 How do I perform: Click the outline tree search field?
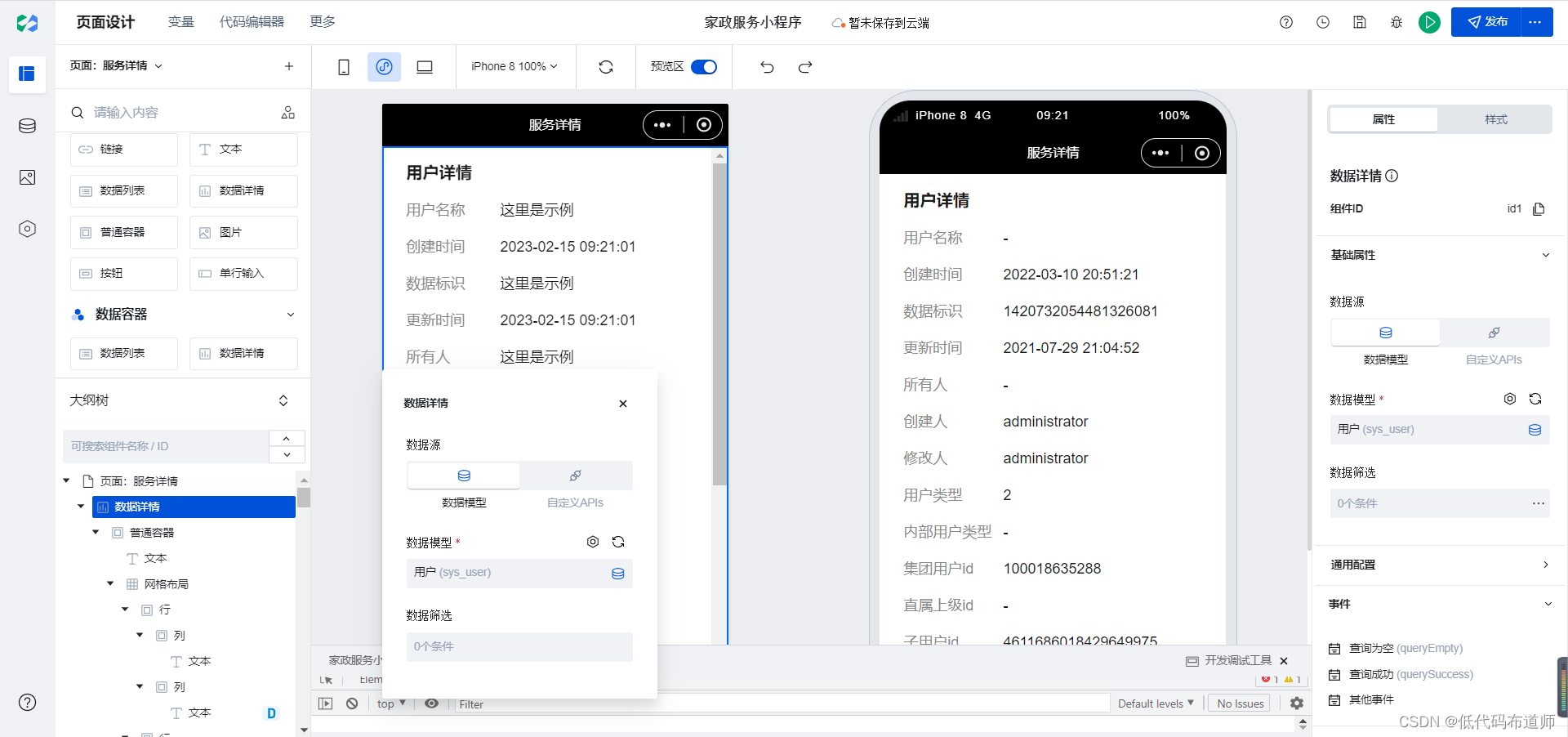click(165, 446)
